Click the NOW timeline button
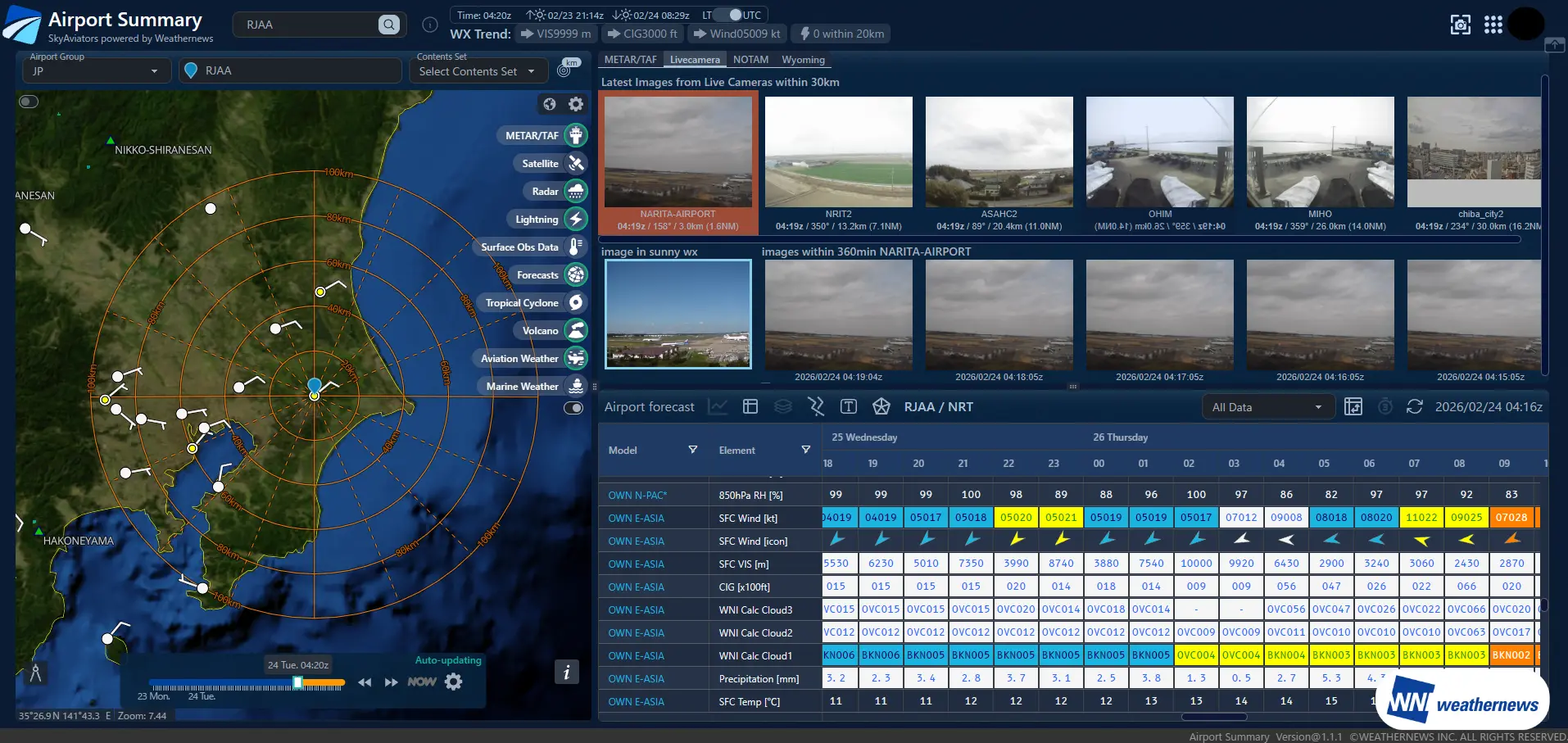Screen dimensions: 1568x743 [x=421, y=682]
